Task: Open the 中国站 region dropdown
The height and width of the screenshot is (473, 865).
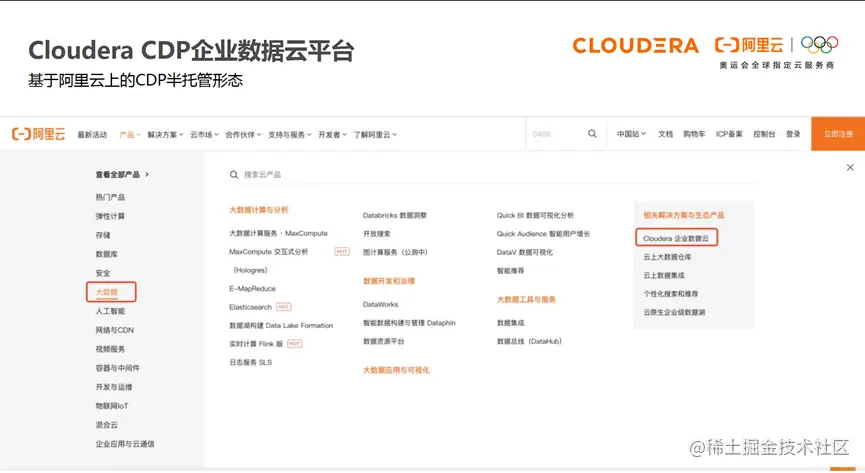Action: [x=631, y=134]
